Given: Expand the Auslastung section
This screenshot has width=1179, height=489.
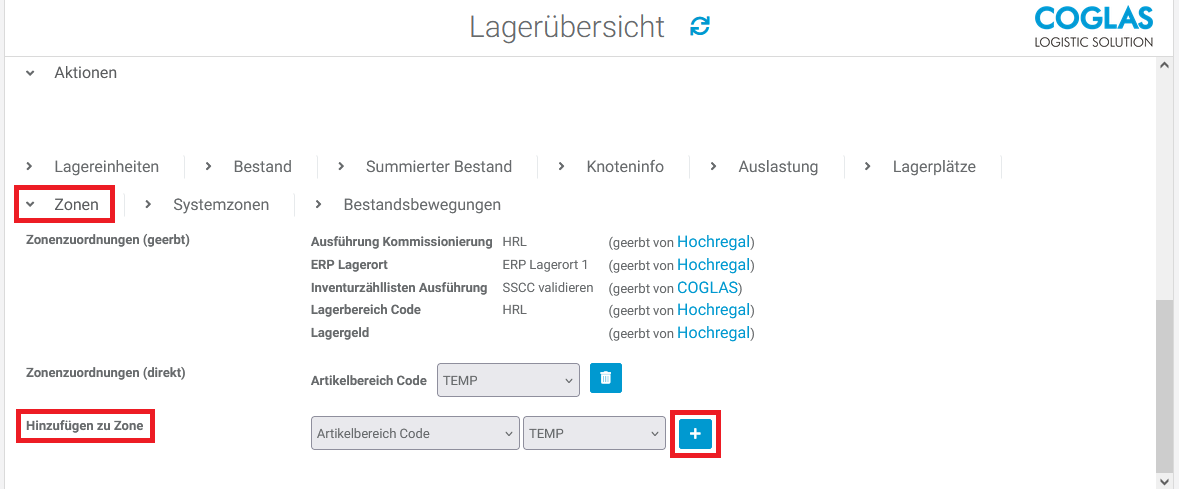Looking at the screenshot, I should point(765,166).
